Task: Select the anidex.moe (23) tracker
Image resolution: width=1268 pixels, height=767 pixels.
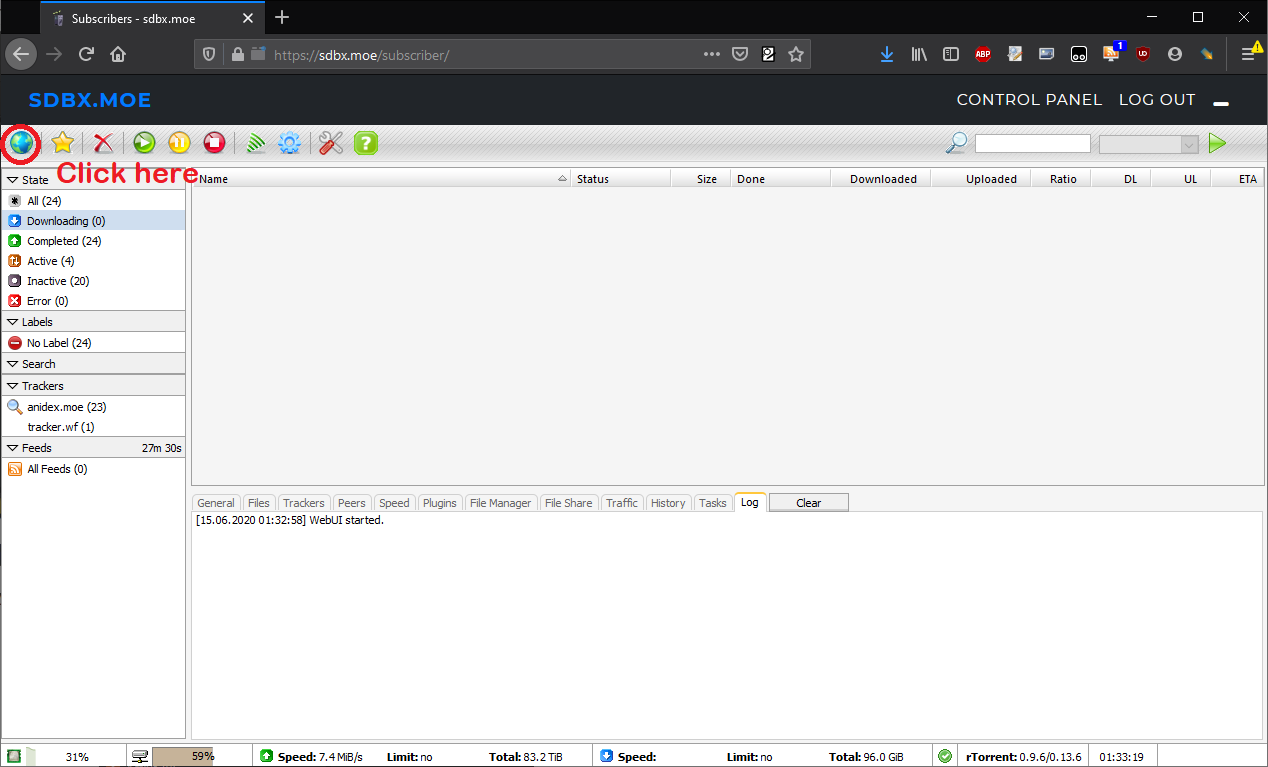Action: click(x=93, y=407)
